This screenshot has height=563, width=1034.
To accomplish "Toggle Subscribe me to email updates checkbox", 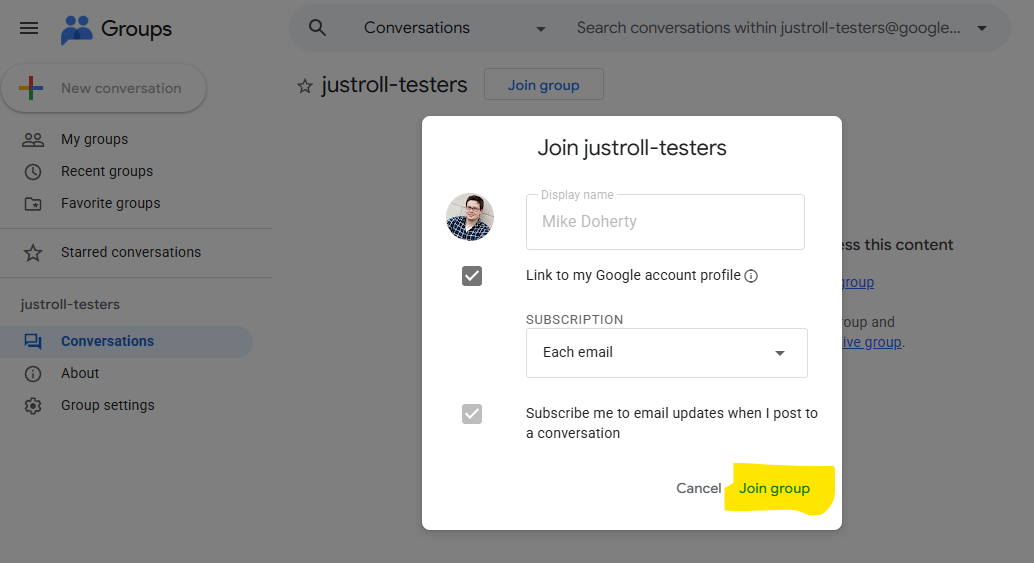I will tap(472, 414).
